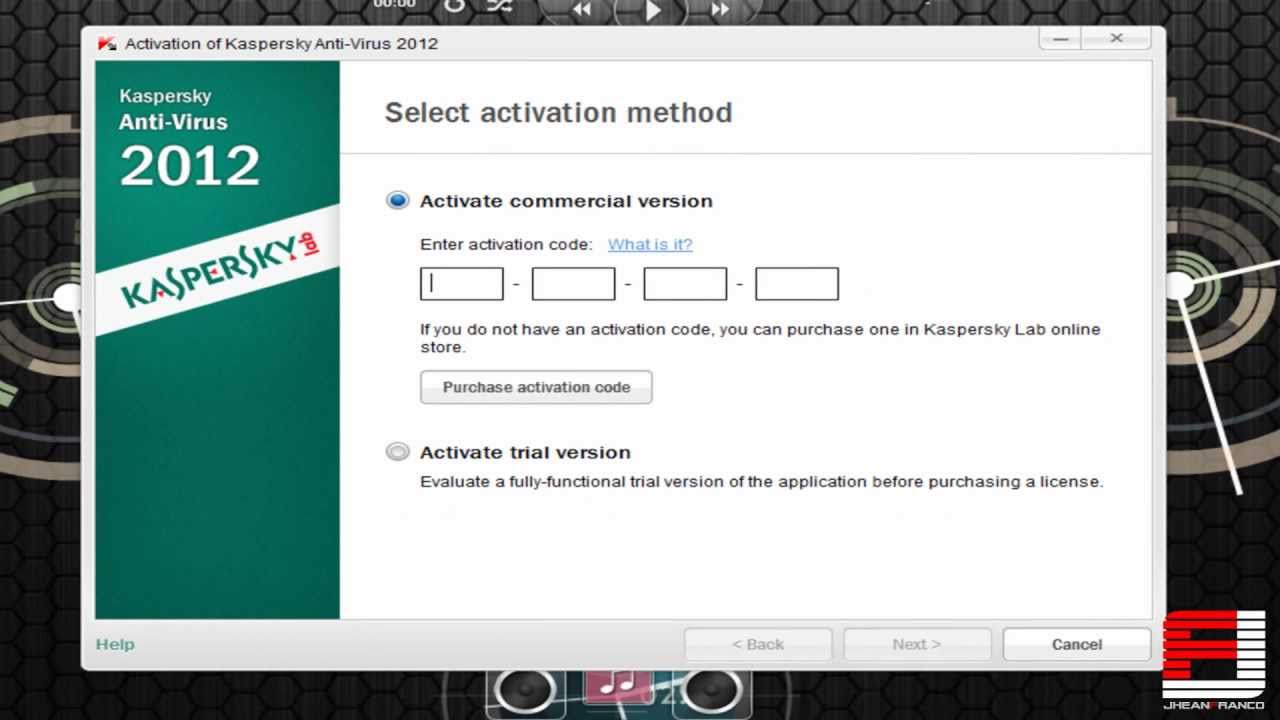
Task: Play music in the desktop media widget
Action: coord(652,10)
